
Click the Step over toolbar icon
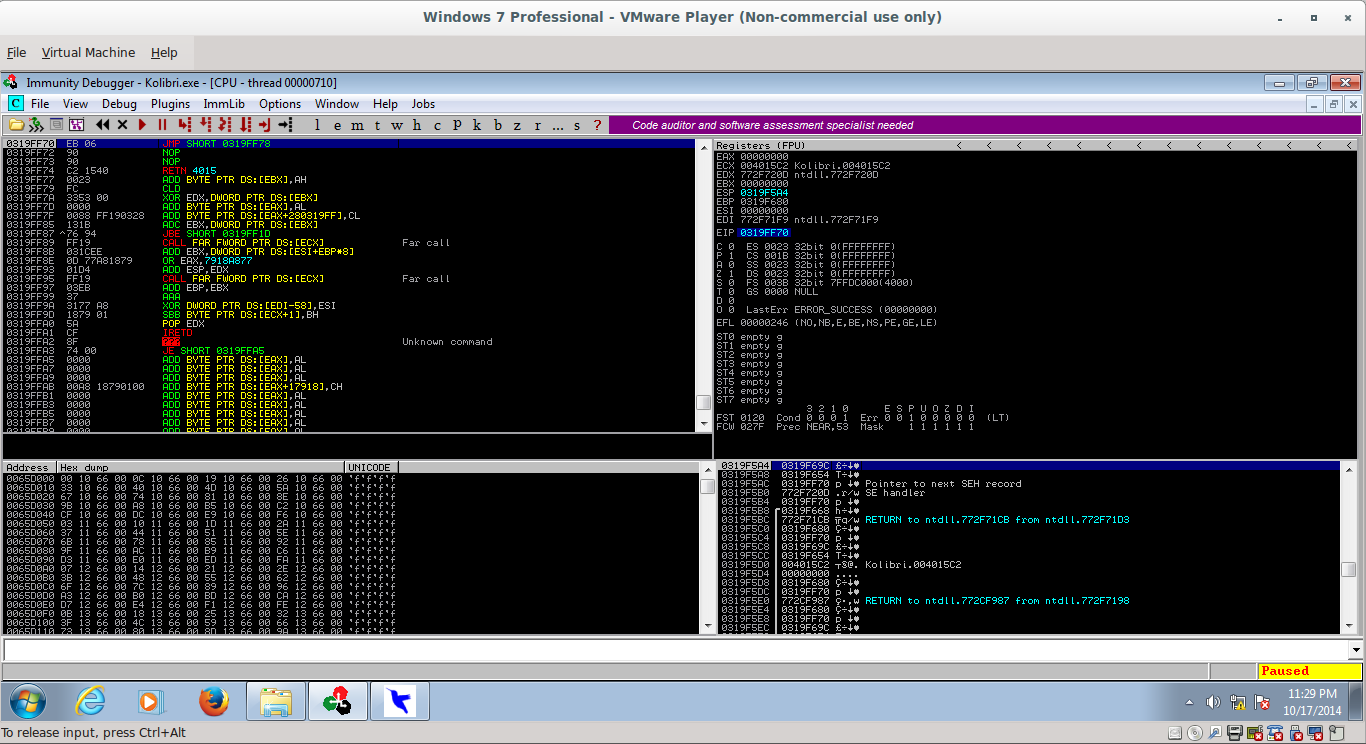click(x=205, y=125)
